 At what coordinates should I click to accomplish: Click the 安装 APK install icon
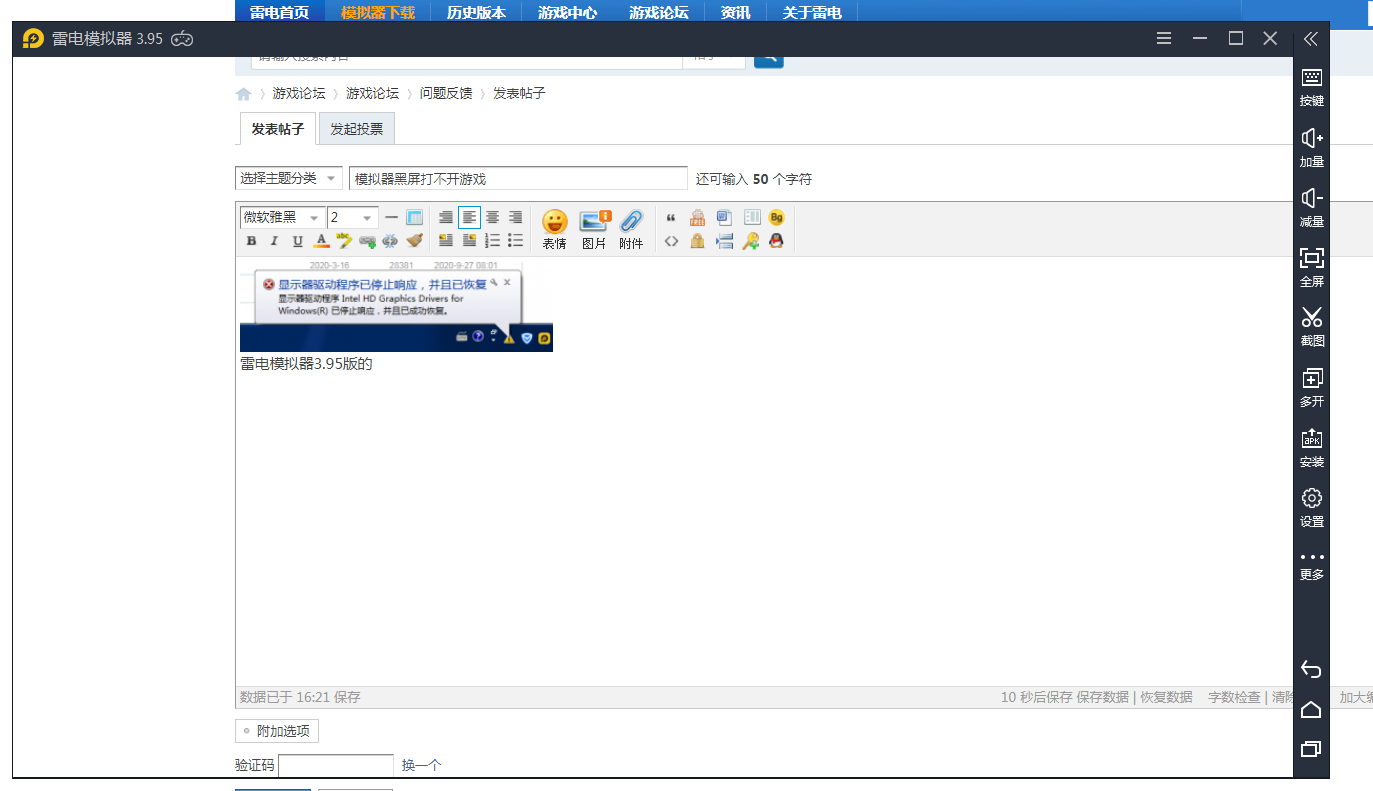pos(1311,446)
